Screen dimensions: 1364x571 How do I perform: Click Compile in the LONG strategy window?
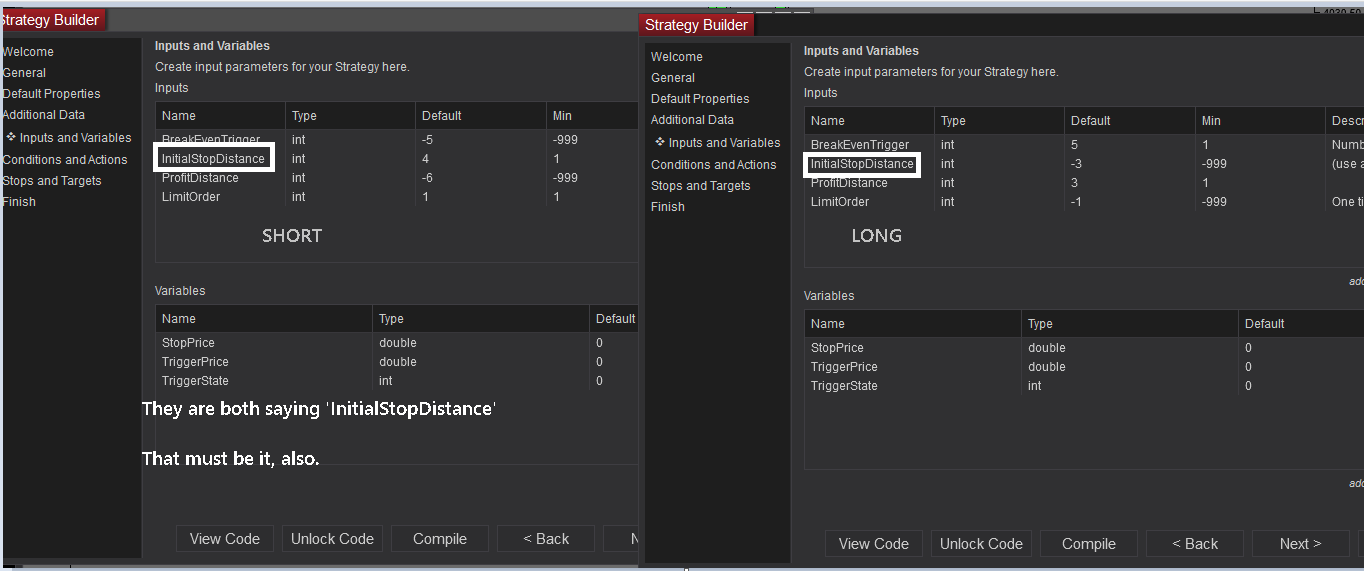(1088, 543)
